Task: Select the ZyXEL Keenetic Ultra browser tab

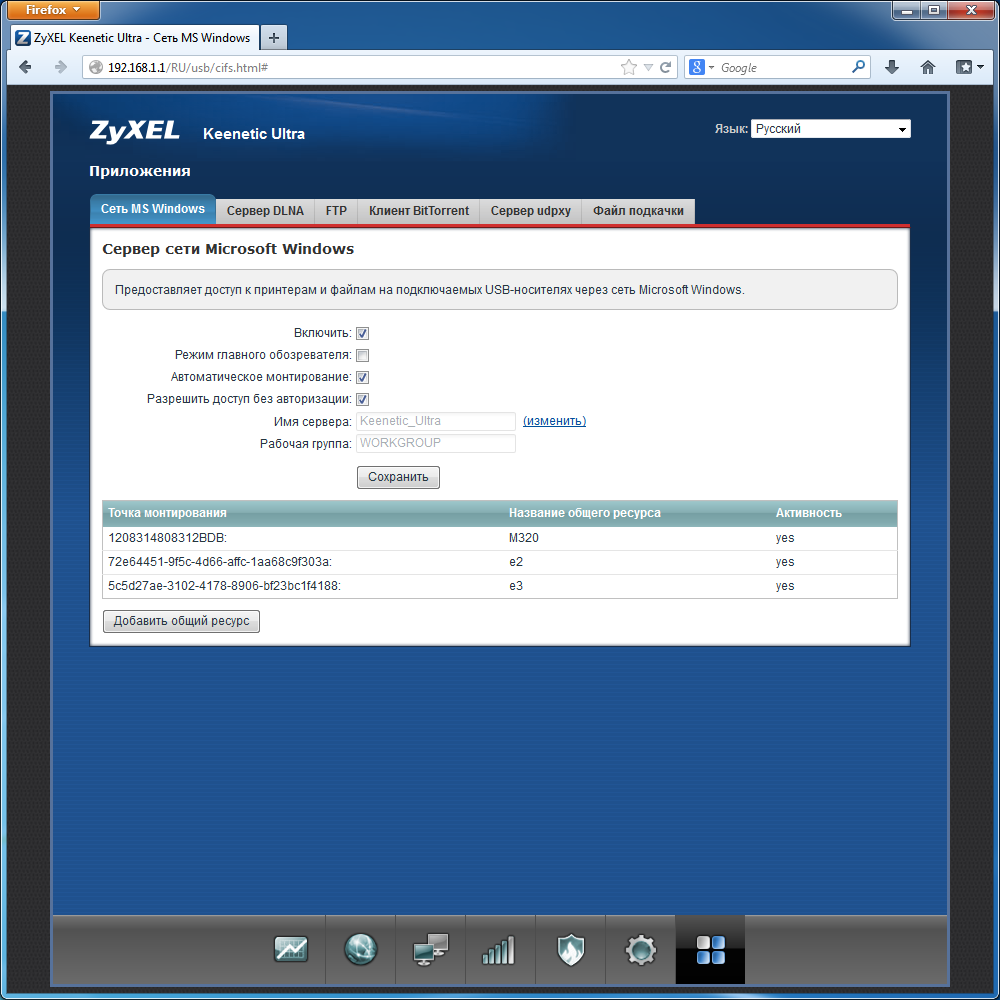Action: [135, 38]
